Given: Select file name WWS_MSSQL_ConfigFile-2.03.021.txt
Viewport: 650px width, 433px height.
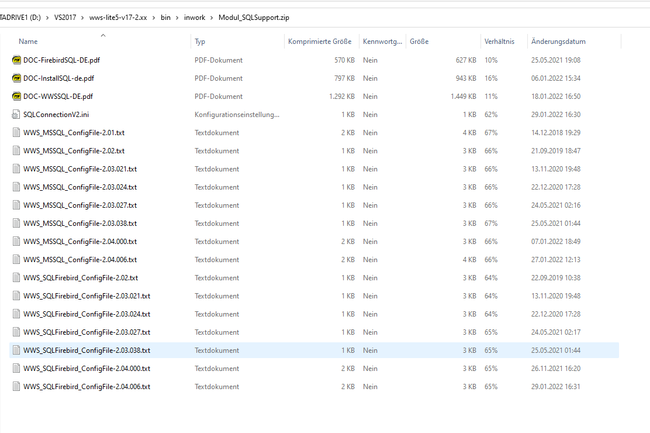Looking at the screenshot, I should [x=80, y=169].
